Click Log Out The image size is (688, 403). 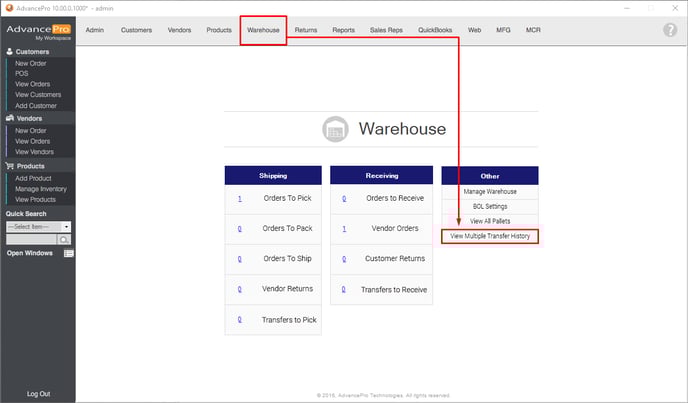[x=38, y=393]
